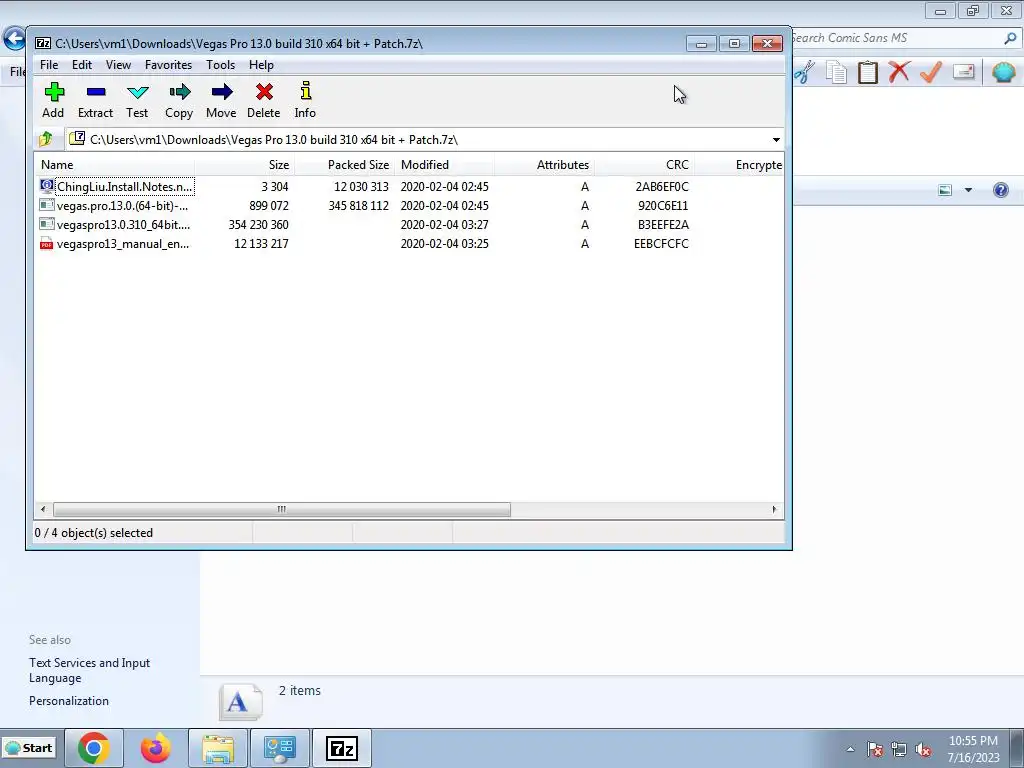Sort by the Size column header
The width and height of the screenshot is (1024, 768).
pyautogui.click(x=244, y=165)
